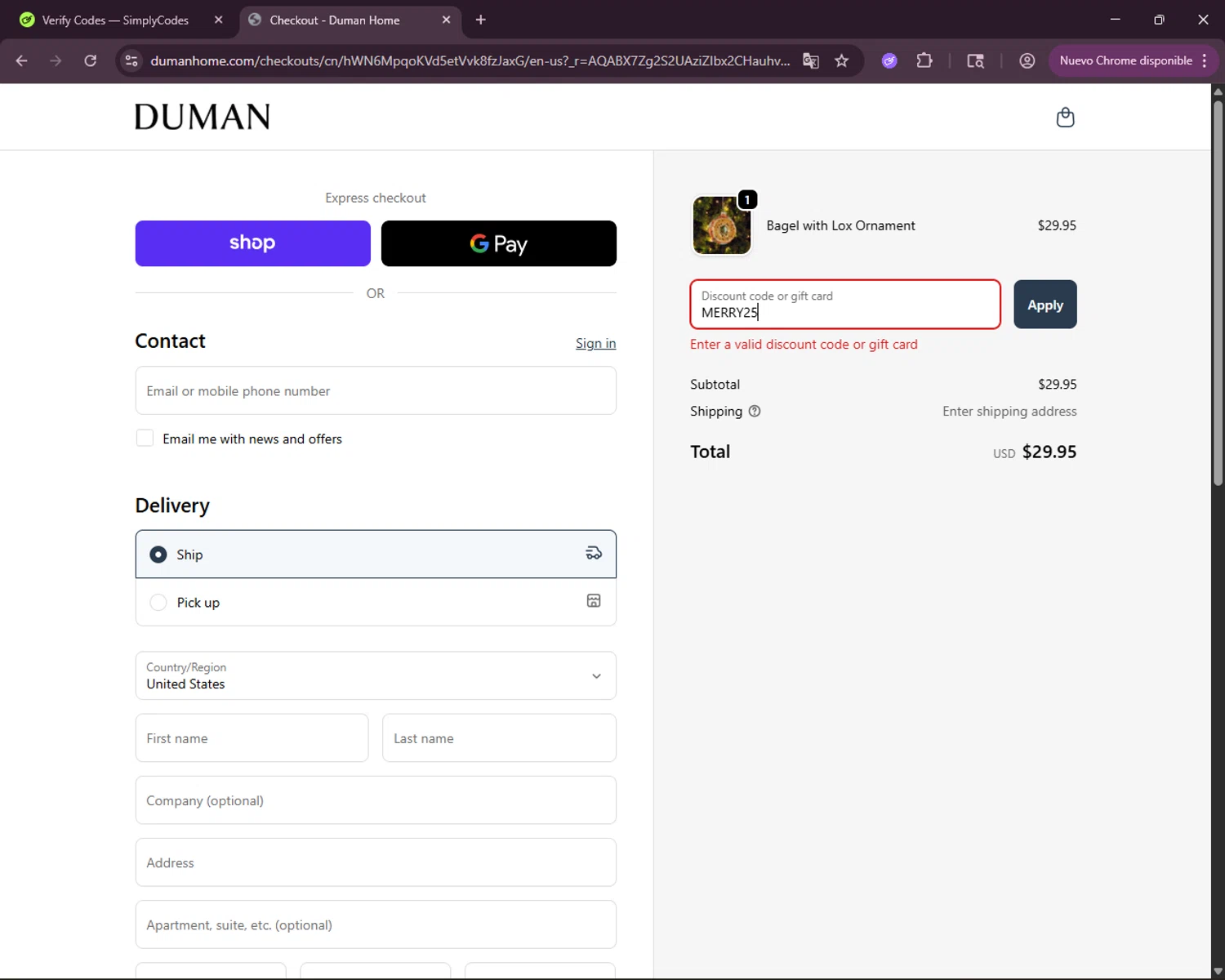The height and width of the screenshot is (980, 1225).
Task: Click the Apply discount button
Action: [x=1045, y=305]
